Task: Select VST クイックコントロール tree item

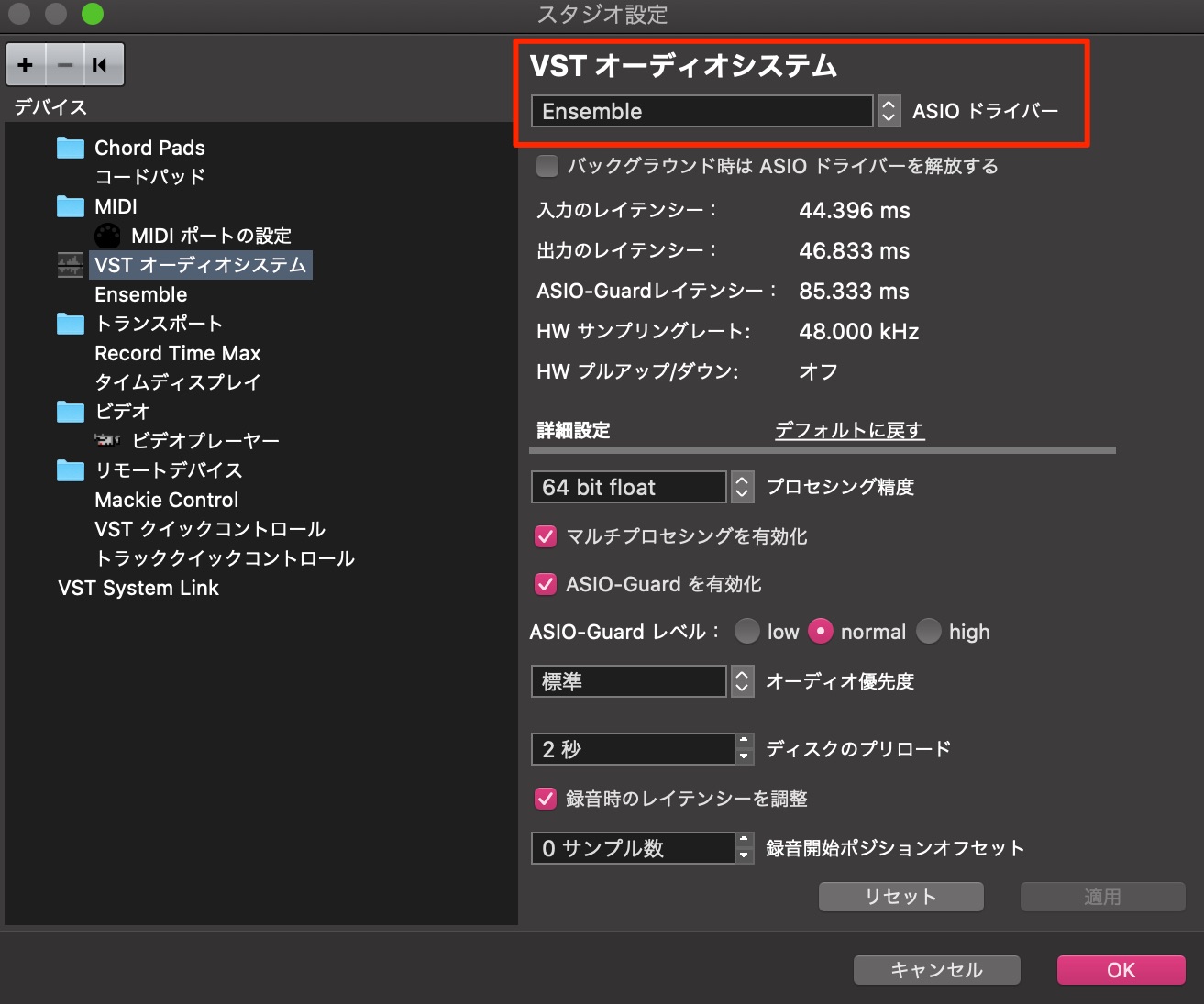Action: [210, 529]
